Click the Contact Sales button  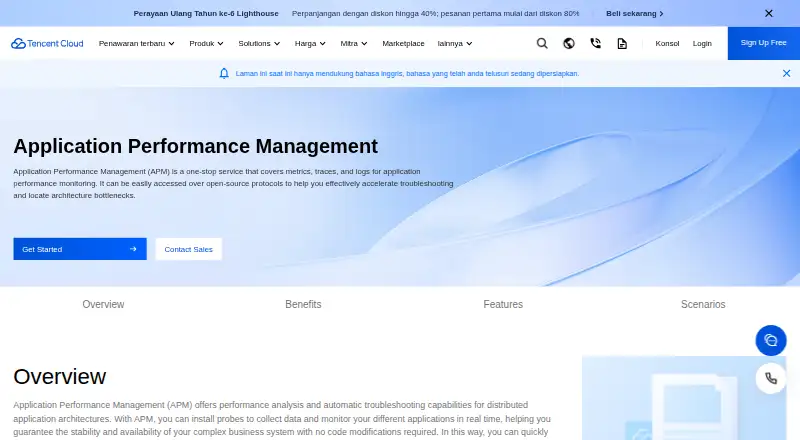coord(189,249)
